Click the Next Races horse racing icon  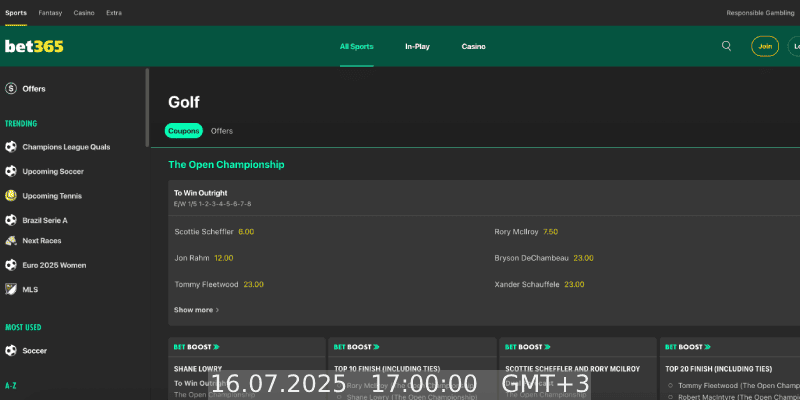11,241
